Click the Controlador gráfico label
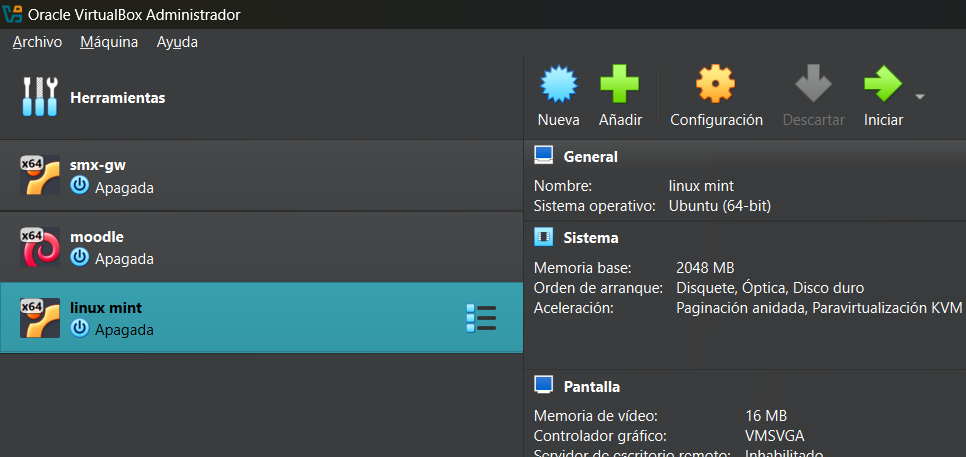This screenshot has width=966, height=457. coord(600,436)
